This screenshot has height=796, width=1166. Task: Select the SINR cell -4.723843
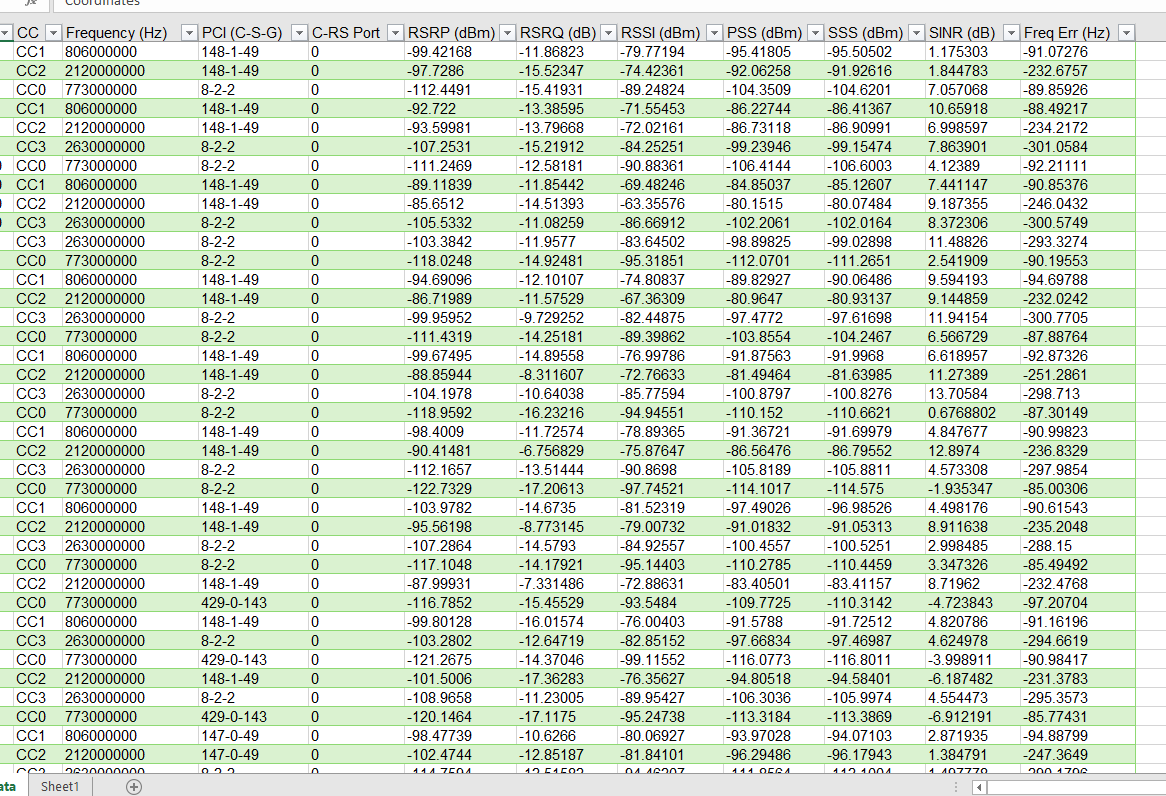point(973,603)
